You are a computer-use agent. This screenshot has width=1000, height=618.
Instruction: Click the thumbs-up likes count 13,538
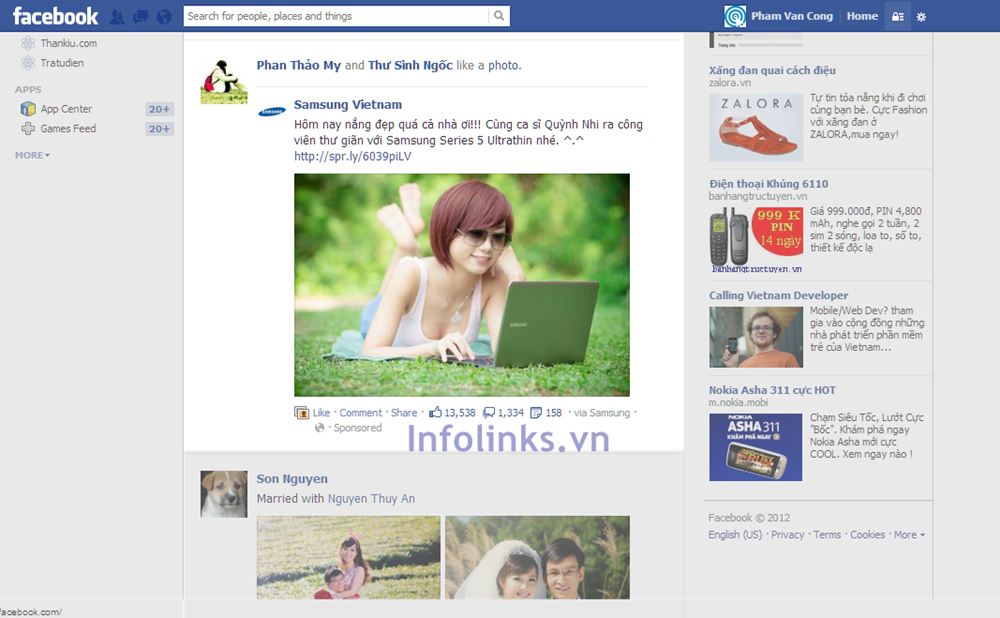[x=452, y=413]
